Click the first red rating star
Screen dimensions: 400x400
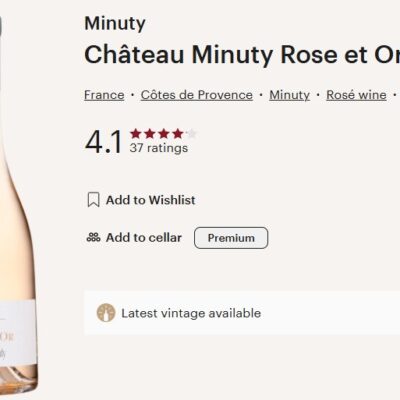pos(136,134)
